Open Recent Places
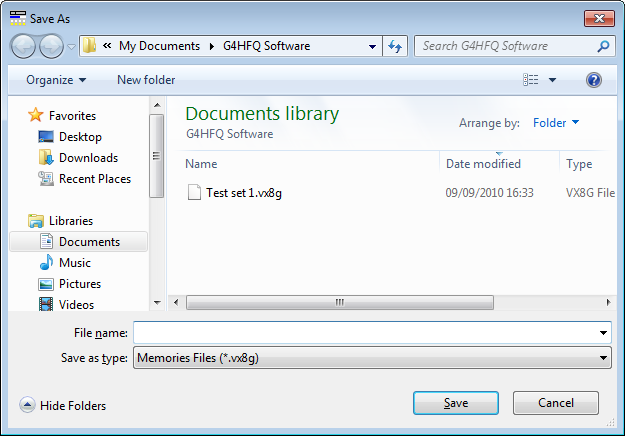The image size is (625, 436). coord(95,179)
